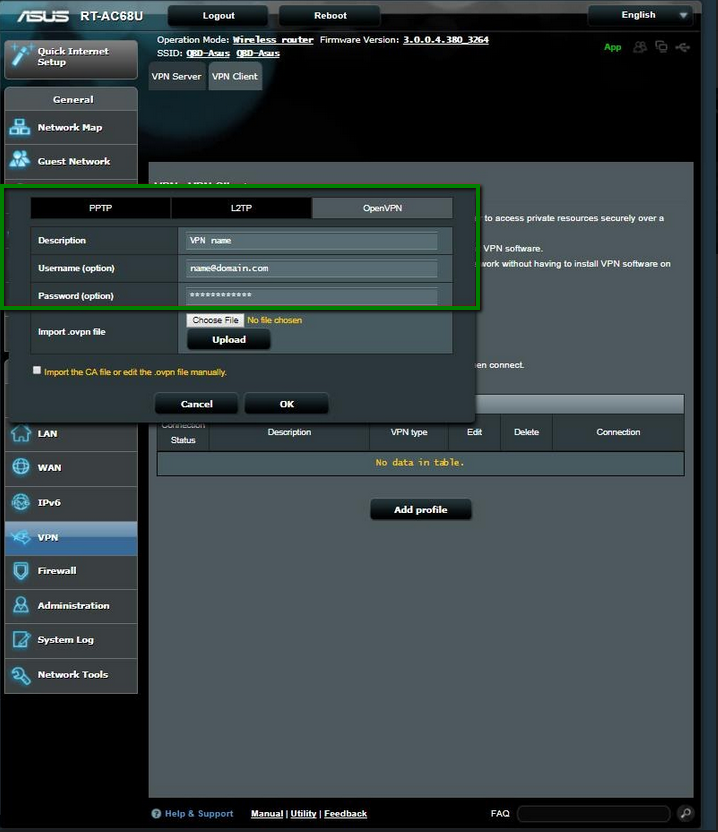
Task: Click the Help & Support question icon
Action: pos(156,813)
